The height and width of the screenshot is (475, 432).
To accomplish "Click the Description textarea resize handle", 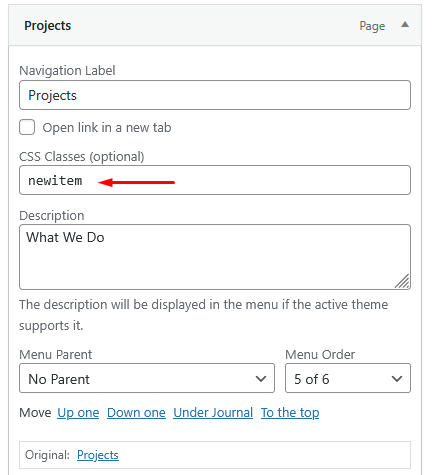I will point(402,281).
